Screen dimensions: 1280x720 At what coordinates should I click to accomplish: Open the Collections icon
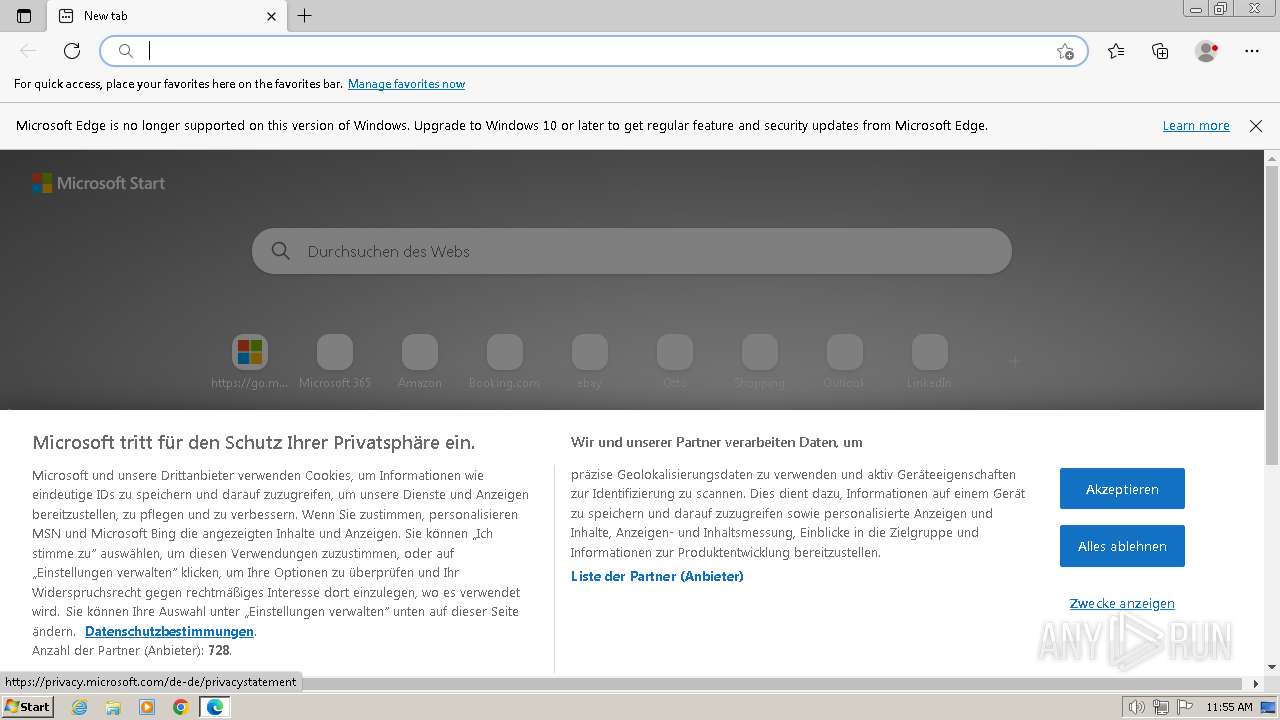point(1160,51)
